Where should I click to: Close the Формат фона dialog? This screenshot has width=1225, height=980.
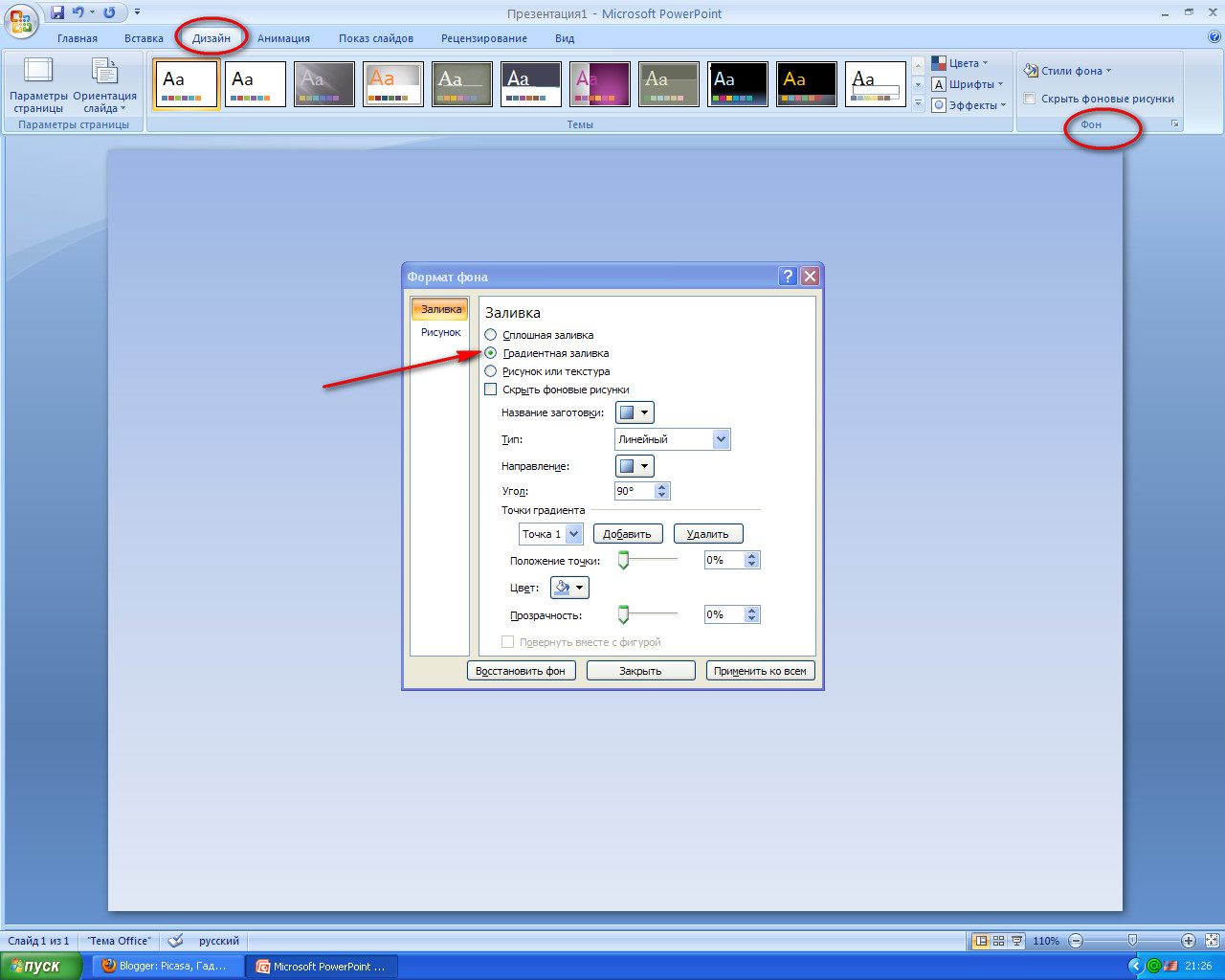[x=810, y=277]
